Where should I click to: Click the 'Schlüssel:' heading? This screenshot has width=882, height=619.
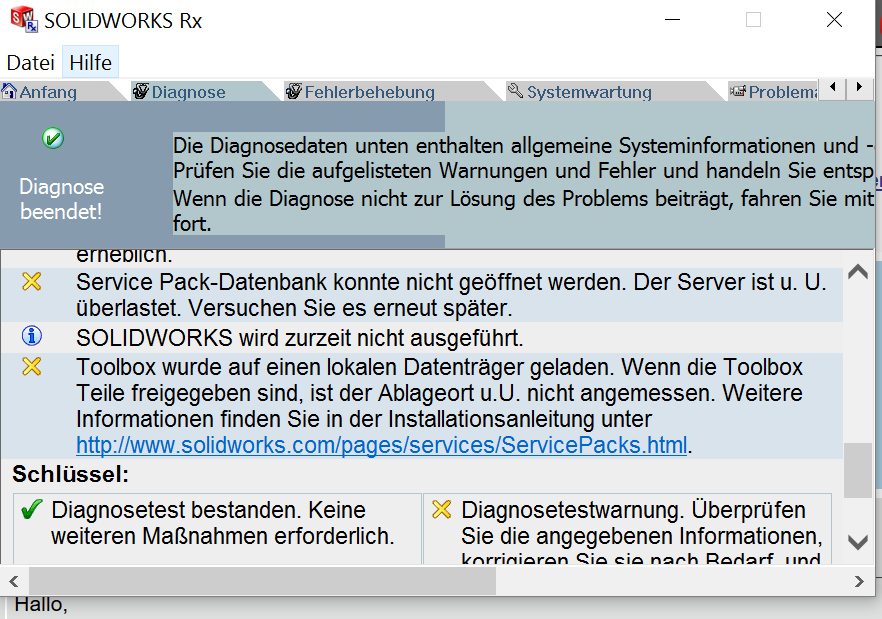coord(71,474)
